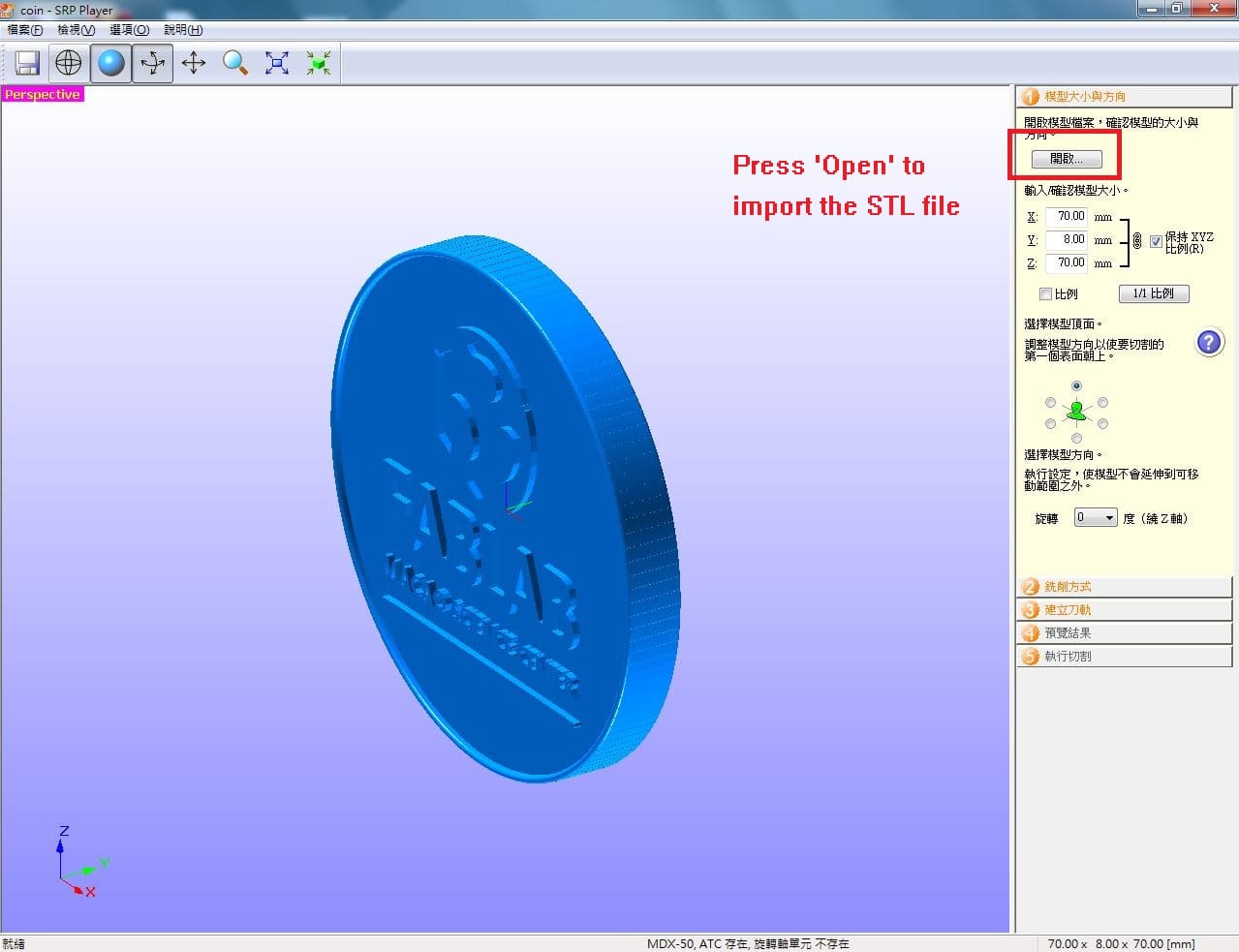Open the 選項(O) menu
1239x952 pixels.
click(129, 30)
